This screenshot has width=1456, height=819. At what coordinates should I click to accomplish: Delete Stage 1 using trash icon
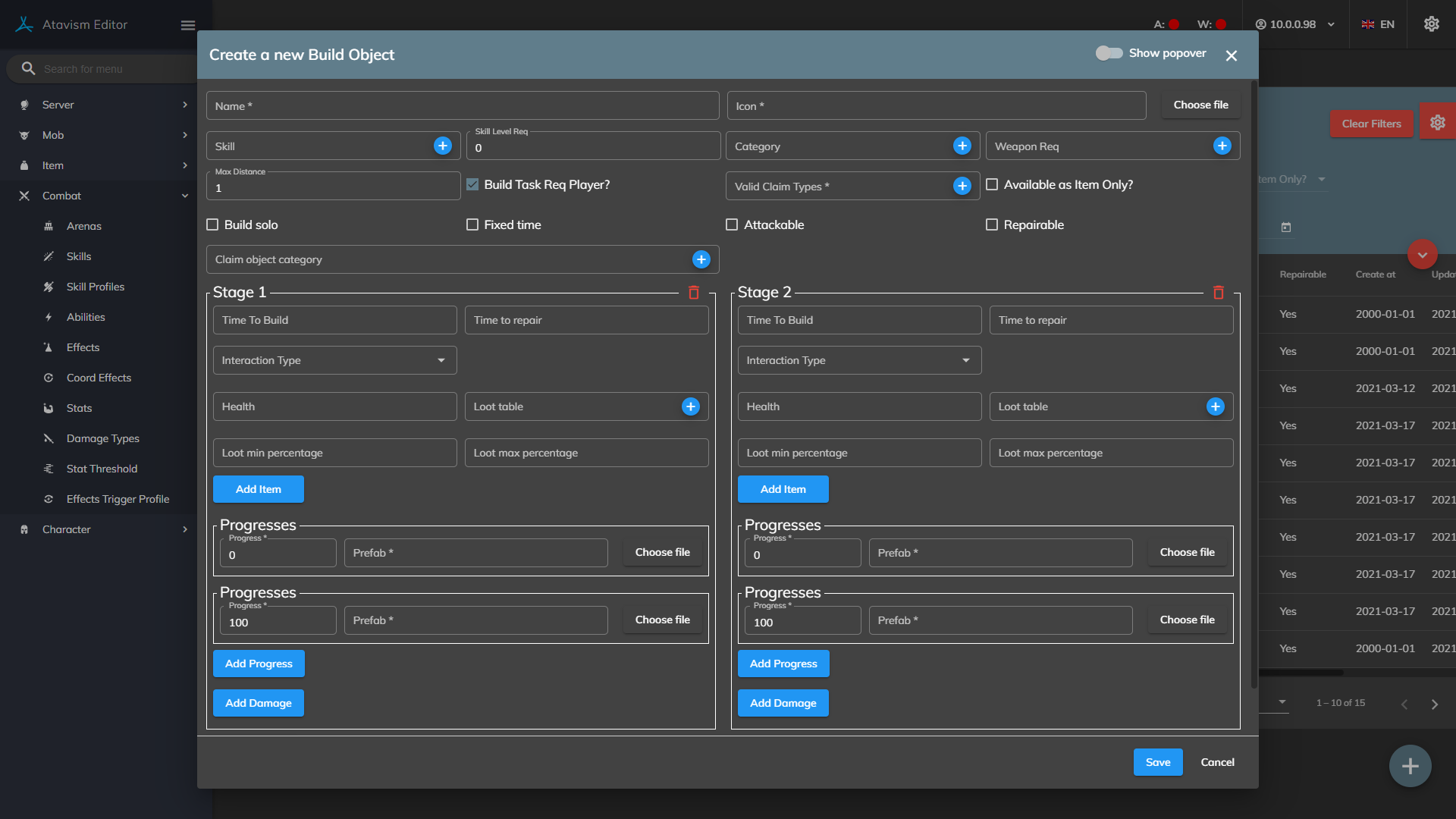[x=693, y=293]
